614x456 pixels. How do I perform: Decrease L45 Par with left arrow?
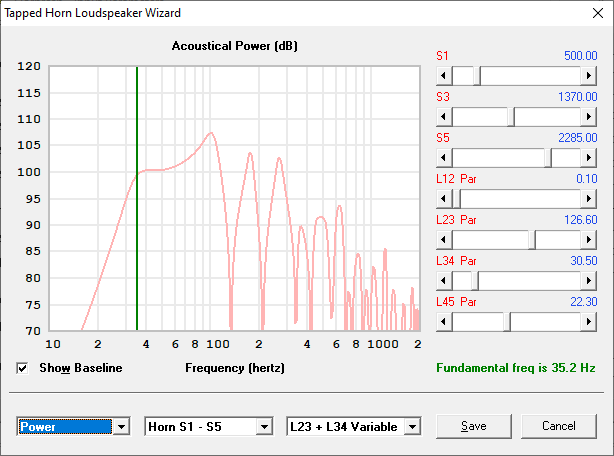click(444, 322)
